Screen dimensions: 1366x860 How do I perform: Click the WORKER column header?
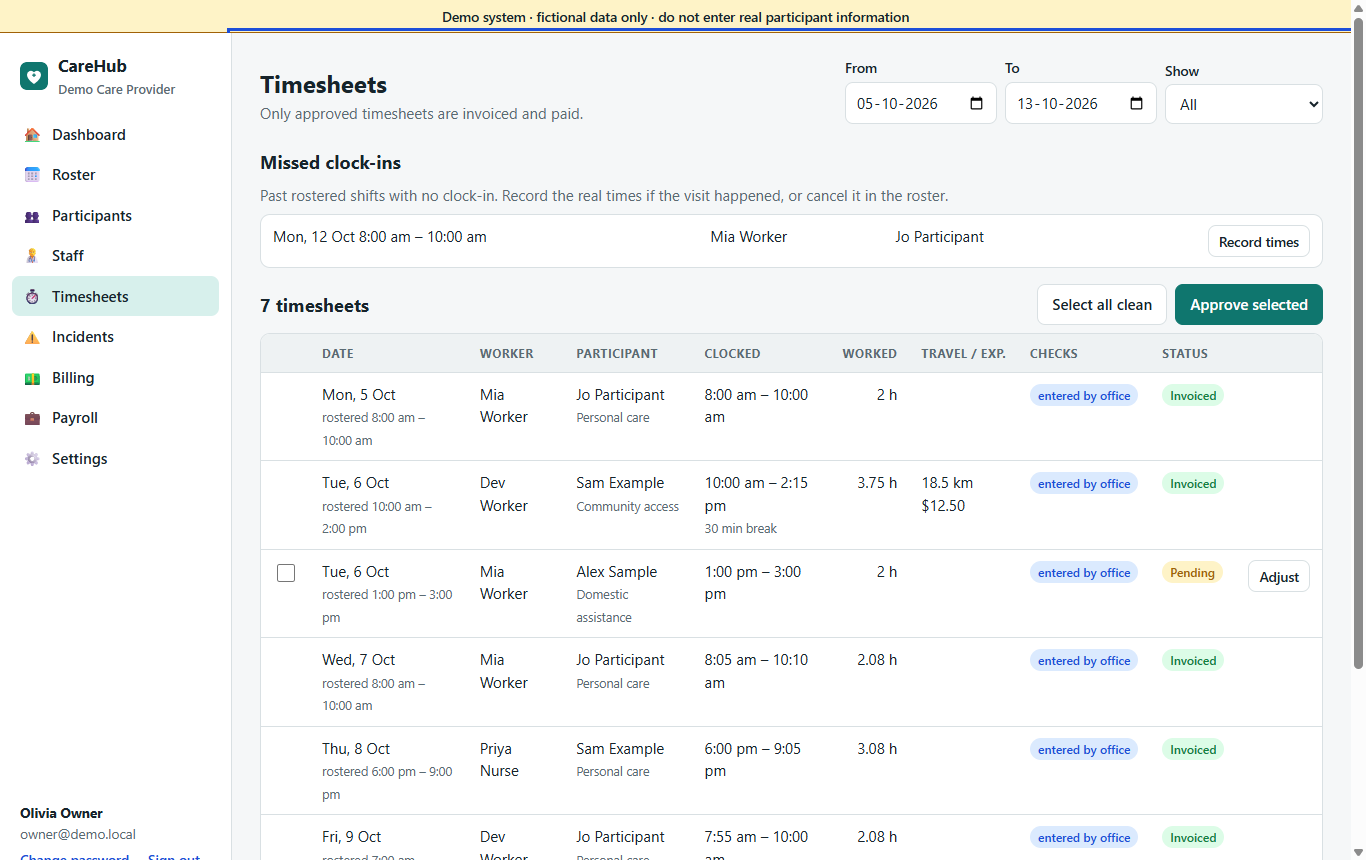coord(506,354)
